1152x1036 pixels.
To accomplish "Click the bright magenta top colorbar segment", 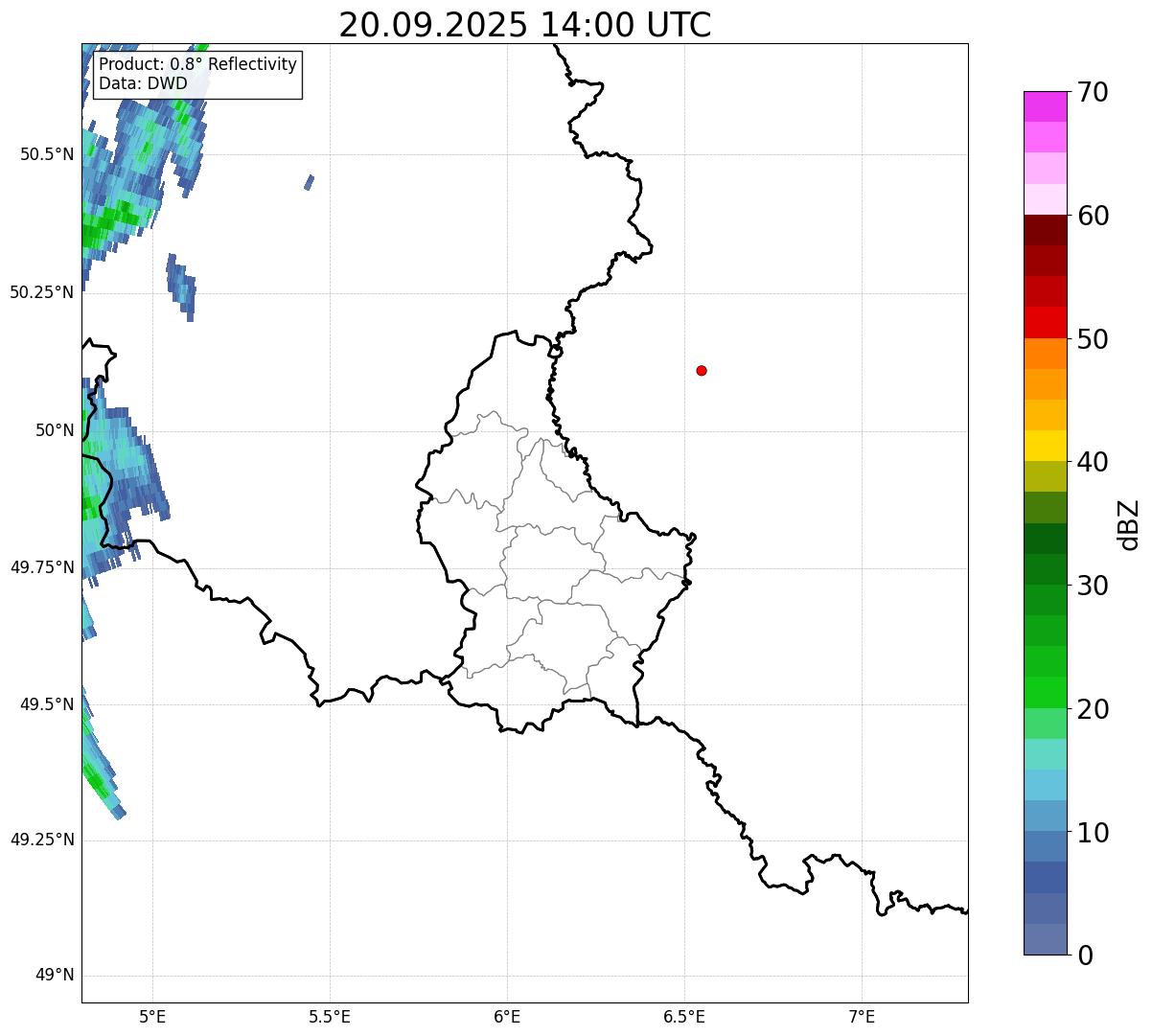I will point(1045,106).
